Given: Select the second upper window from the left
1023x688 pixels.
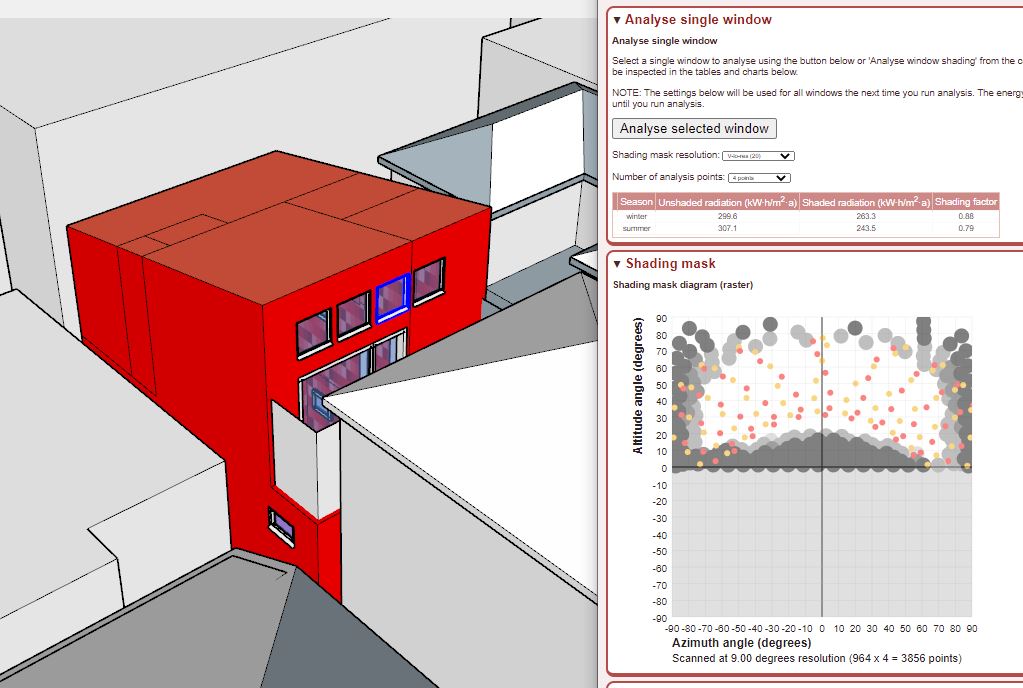Looking at the screenshot, I should tap(353, 314).
